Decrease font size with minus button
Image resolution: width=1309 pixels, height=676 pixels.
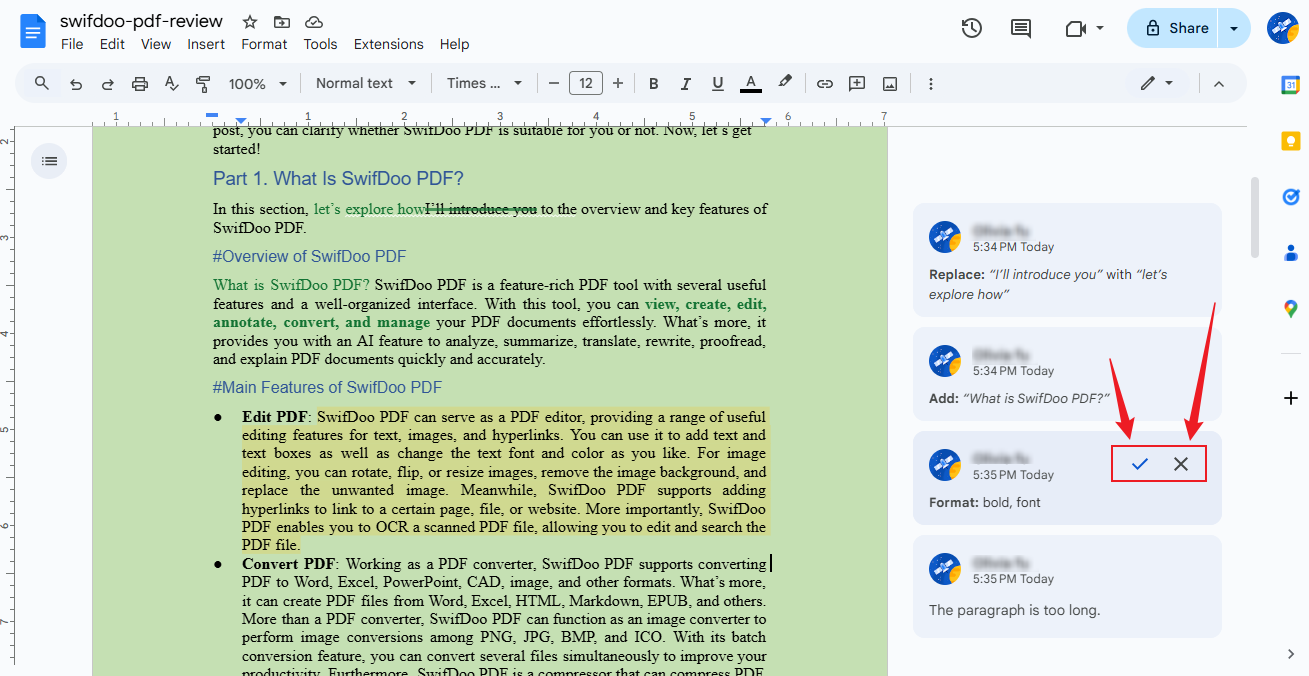click(x=554, y=84)
